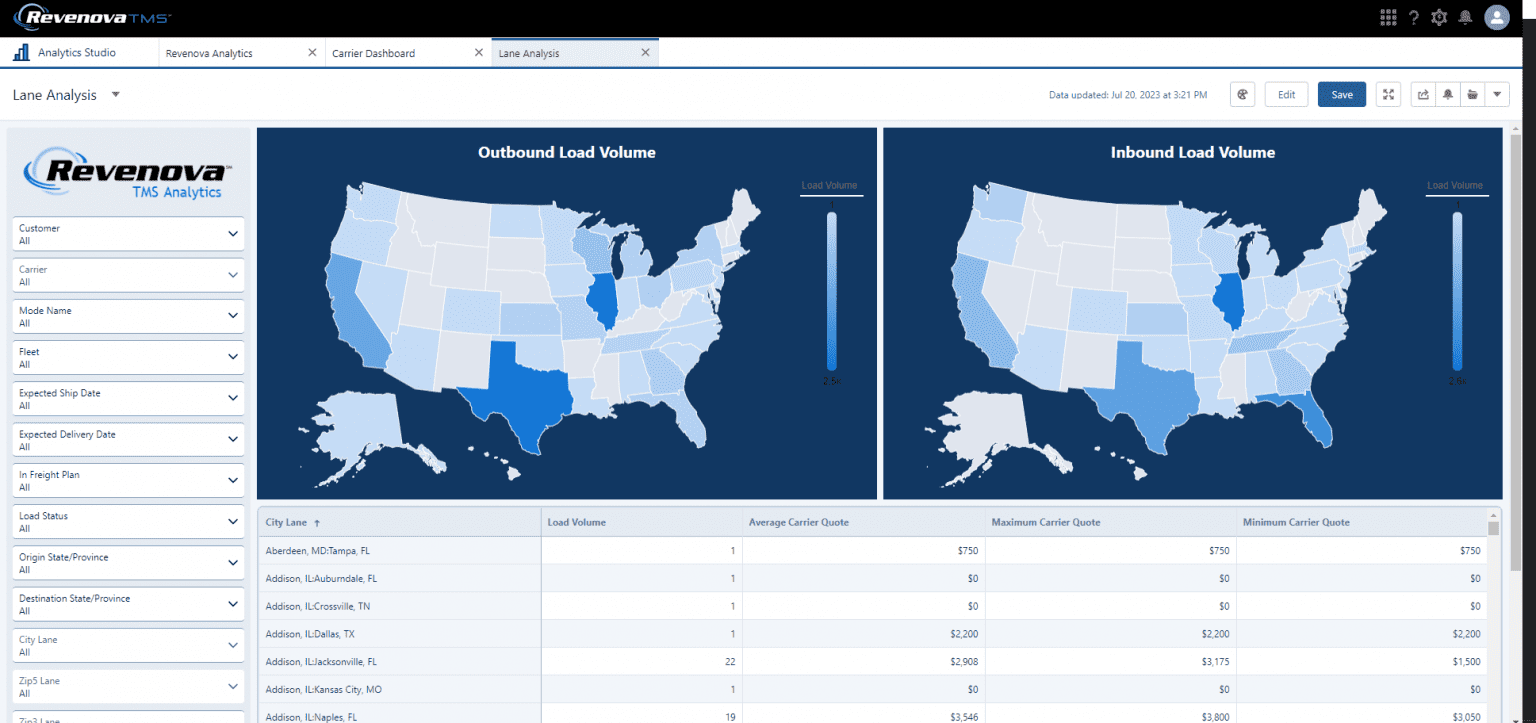Image resolution: width=1536 pixels, height=723 pixels.
Task: Open the color palette theme icon
Action: pyautogui.click(x=1242, y=93)
